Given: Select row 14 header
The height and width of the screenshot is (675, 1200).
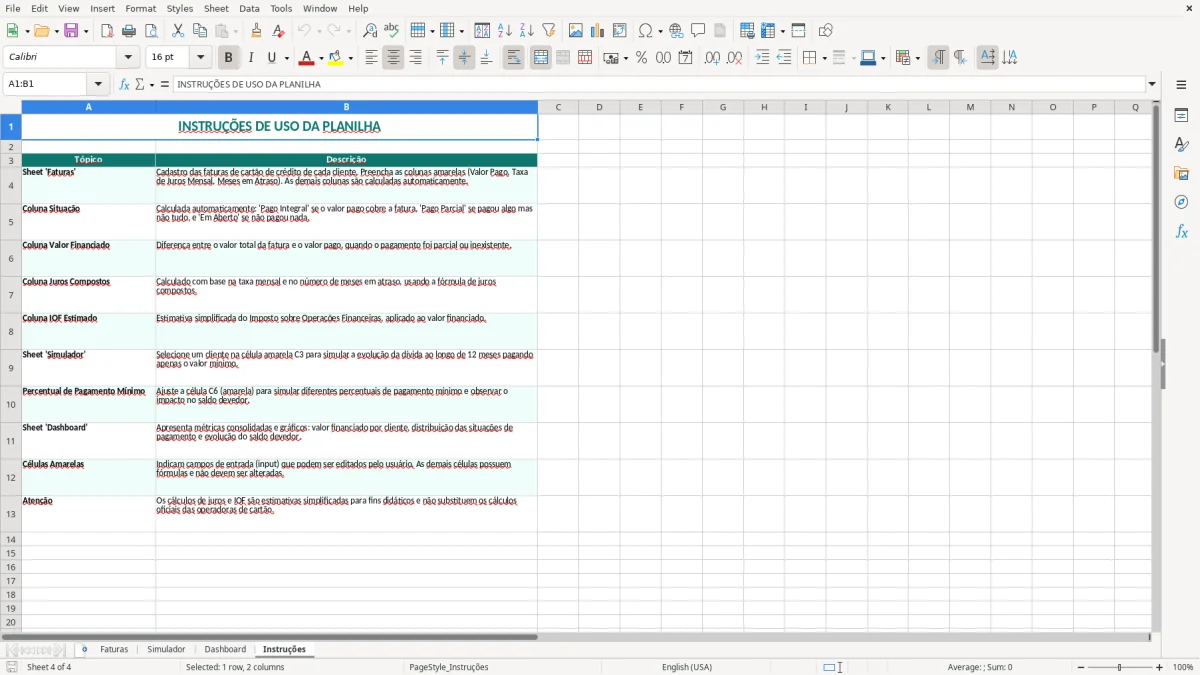Looking at the screenshot, I should click(11, 539).
